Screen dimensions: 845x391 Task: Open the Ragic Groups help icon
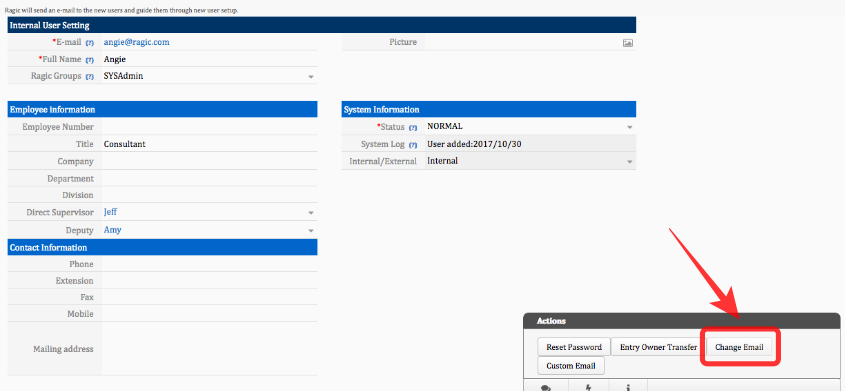89,76
